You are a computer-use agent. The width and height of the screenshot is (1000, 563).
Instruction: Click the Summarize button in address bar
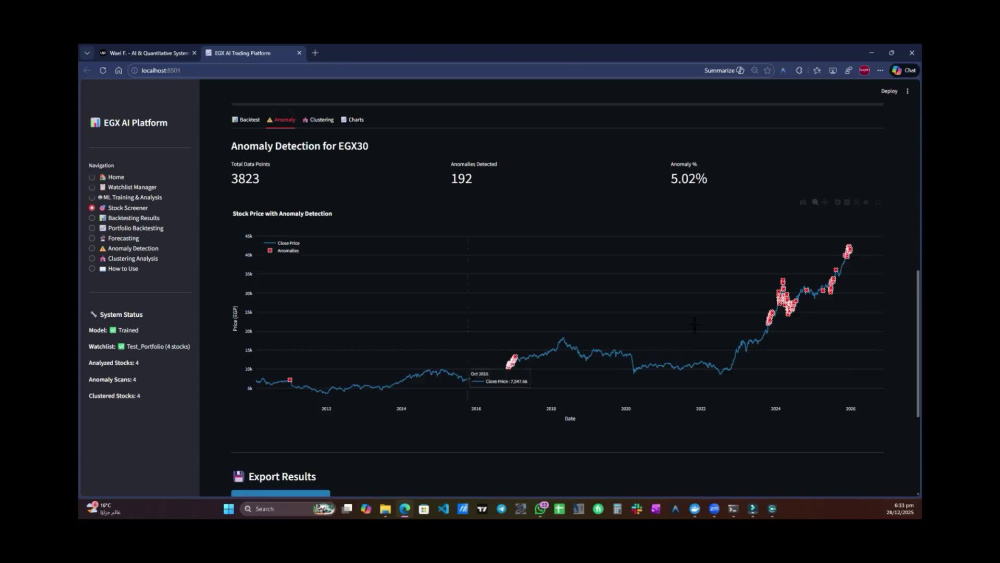click(724, 71)
